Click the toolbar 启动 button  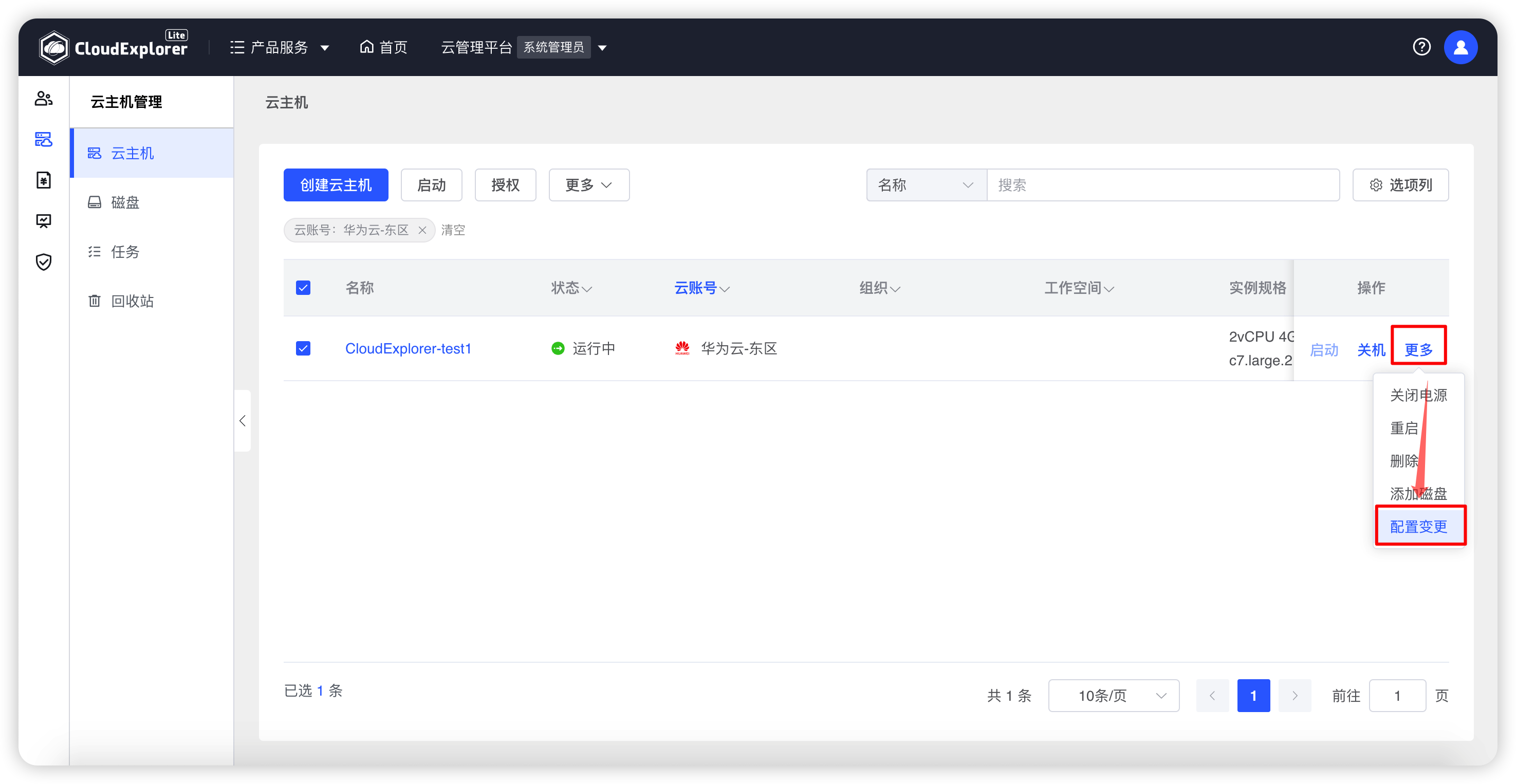tap(431, 185)
